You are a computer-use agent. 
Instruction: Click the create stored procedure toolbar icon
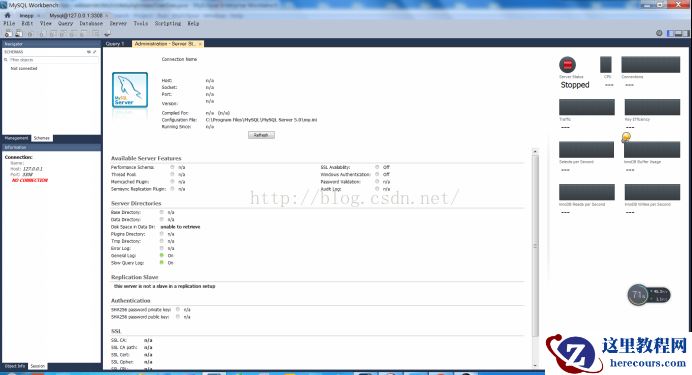[x=73, y=34]
